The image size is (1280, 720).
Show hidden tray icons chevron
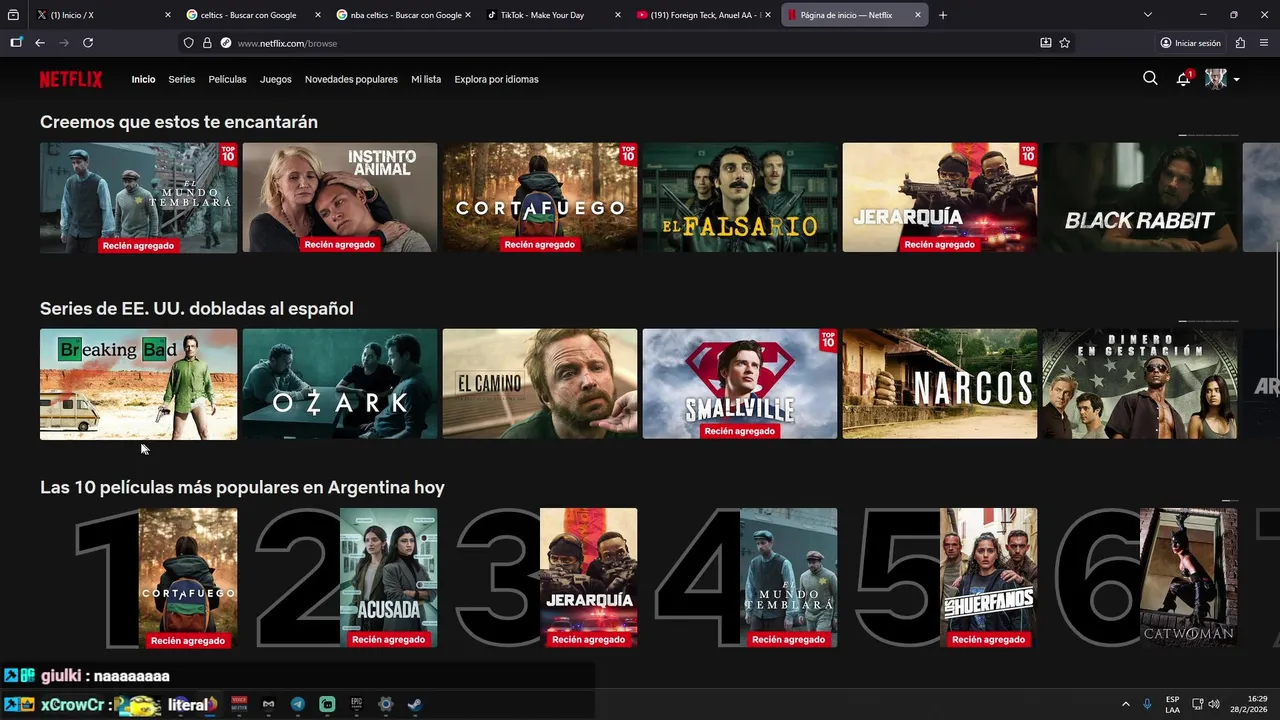click(x=1125, y=704)
